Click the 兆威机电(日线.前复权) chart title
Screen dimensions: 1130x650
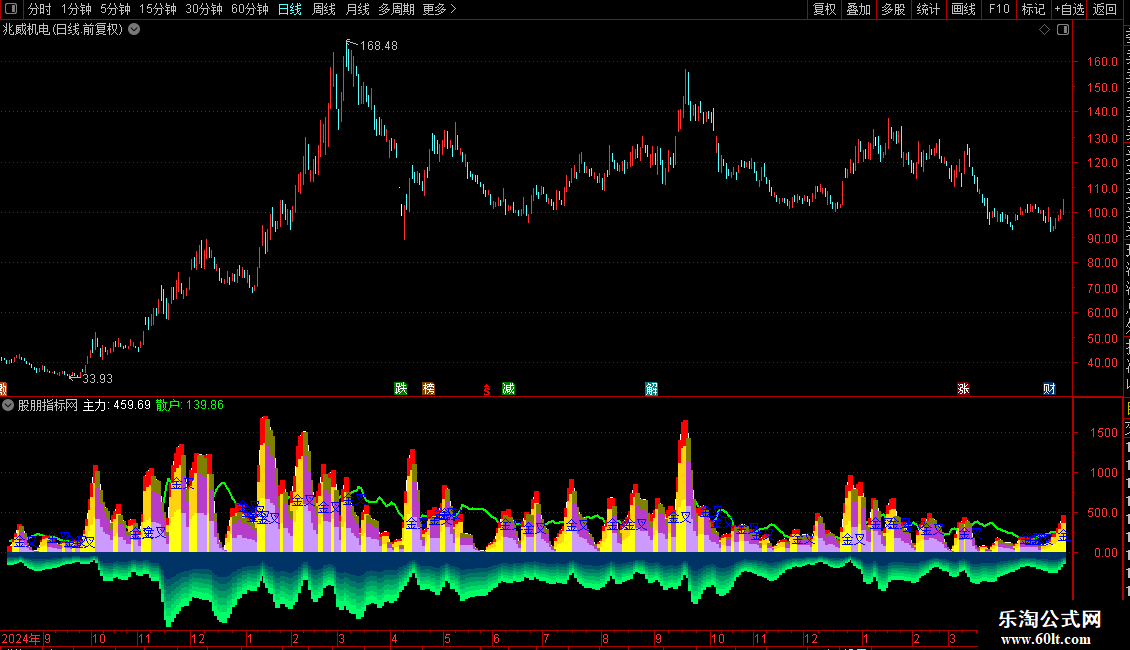tap(63, 30)
